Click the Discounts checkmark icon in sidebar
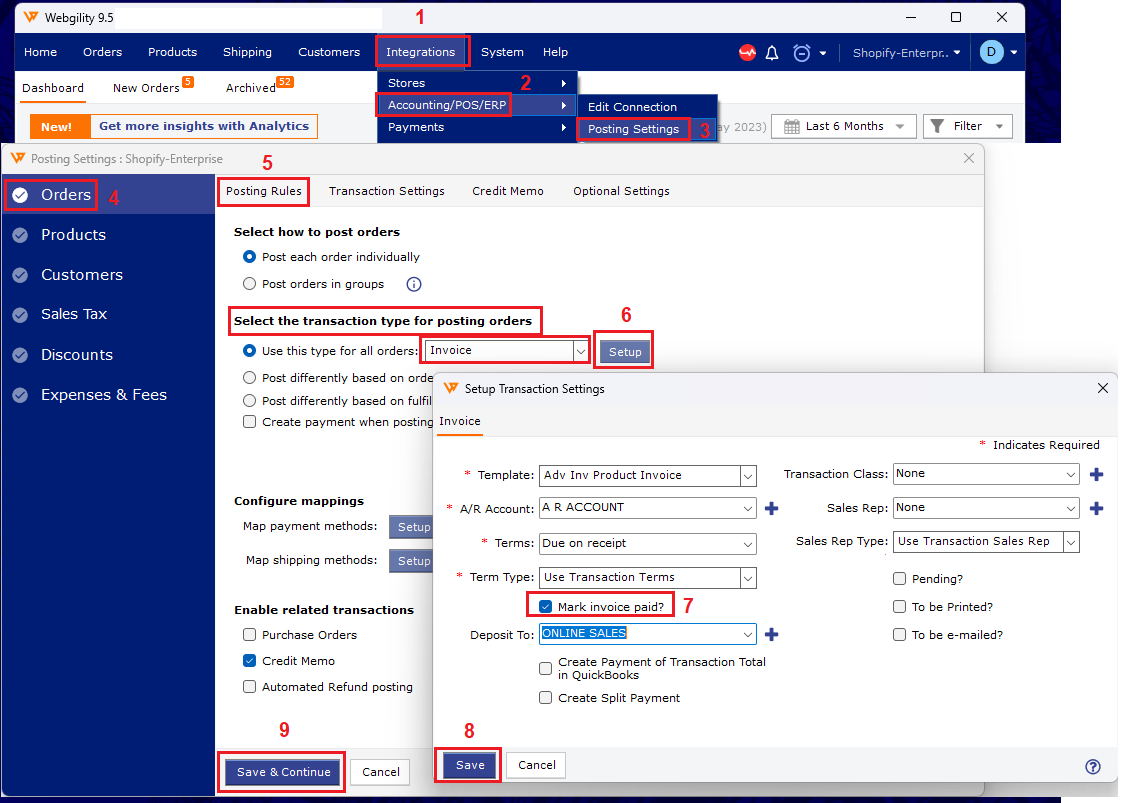 (x=20, y=355)
